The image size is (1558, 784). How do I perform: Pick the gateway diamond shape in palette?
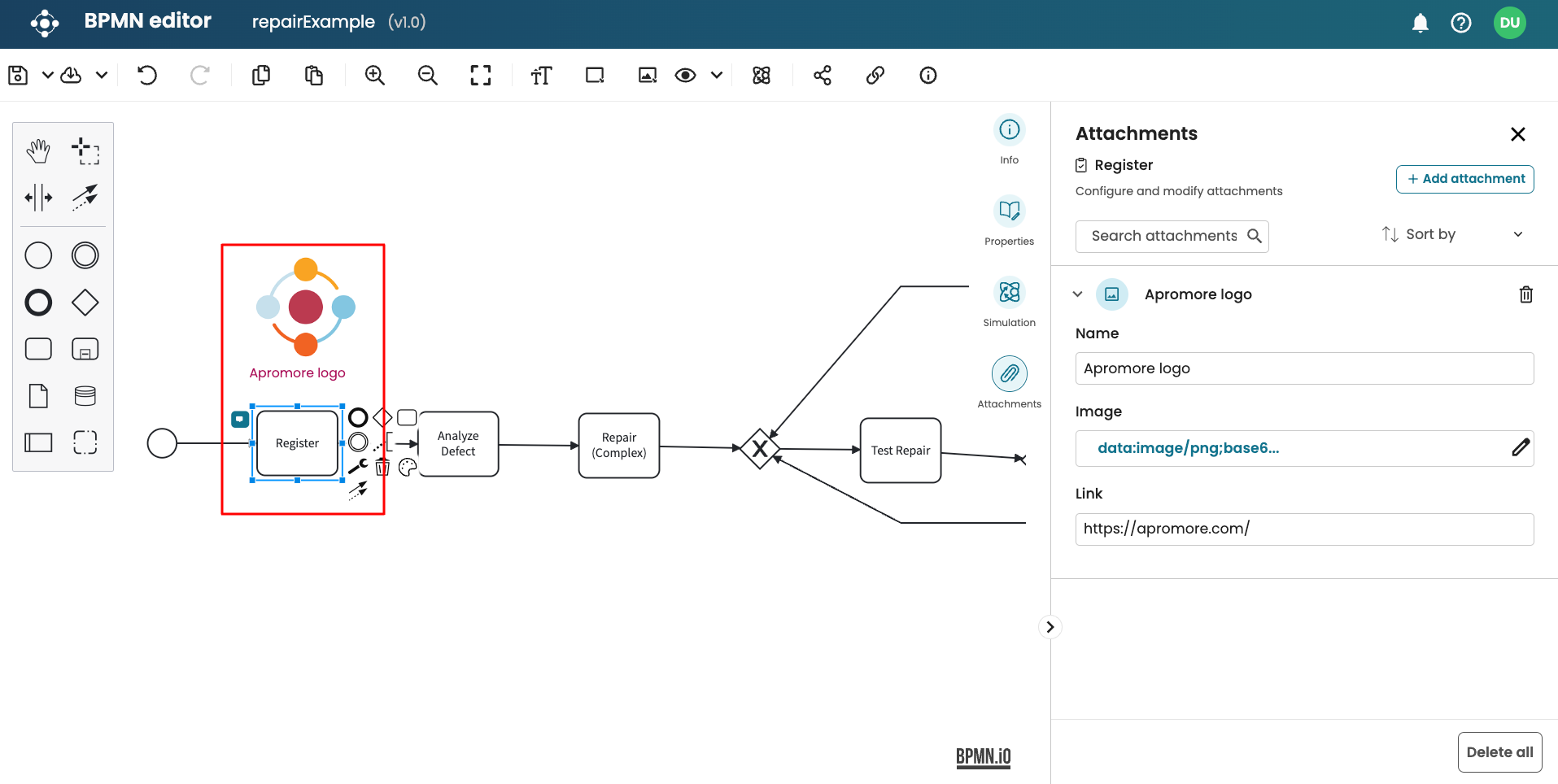coord(85,303)
